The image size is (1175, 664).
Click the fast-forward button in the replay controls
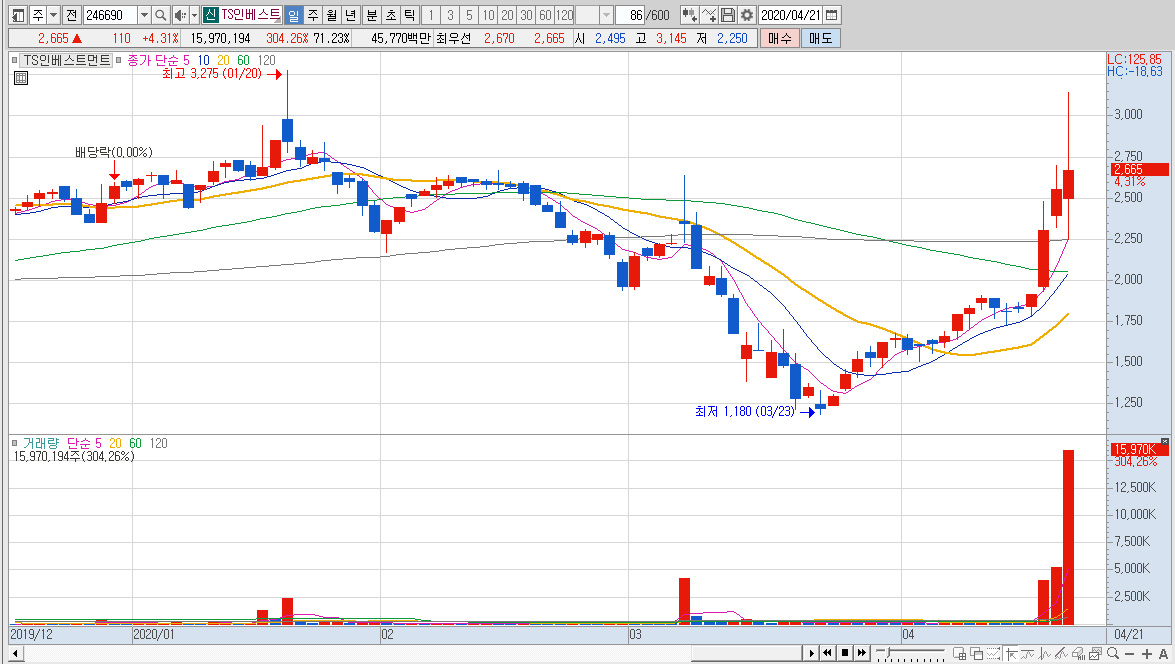click(862, 653)
